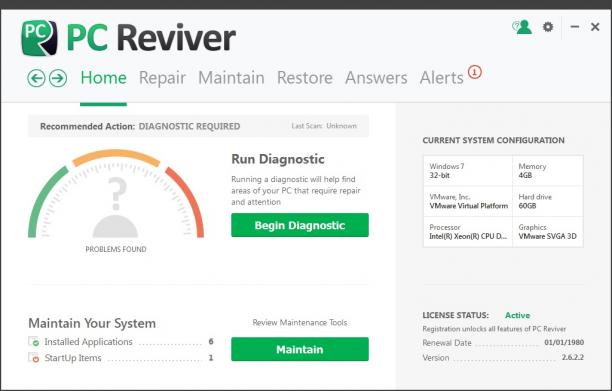
Task: Go to the Restore tab
Action: (304, 78)
